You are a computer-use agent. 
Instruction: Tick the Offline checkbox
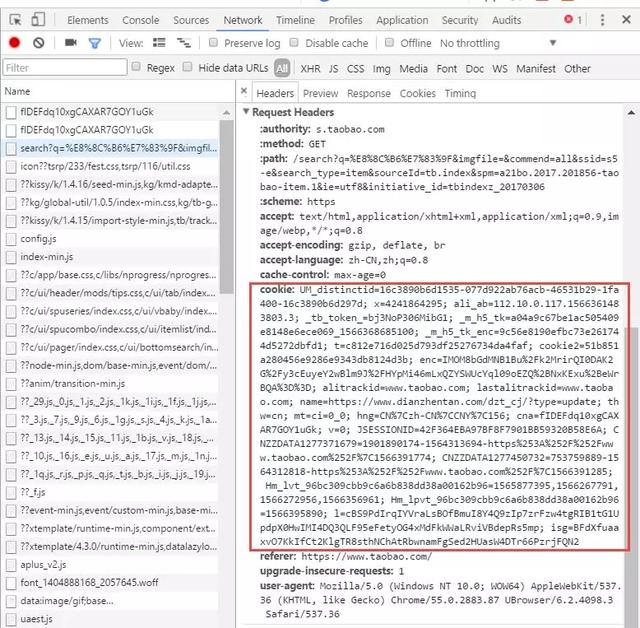389,42
